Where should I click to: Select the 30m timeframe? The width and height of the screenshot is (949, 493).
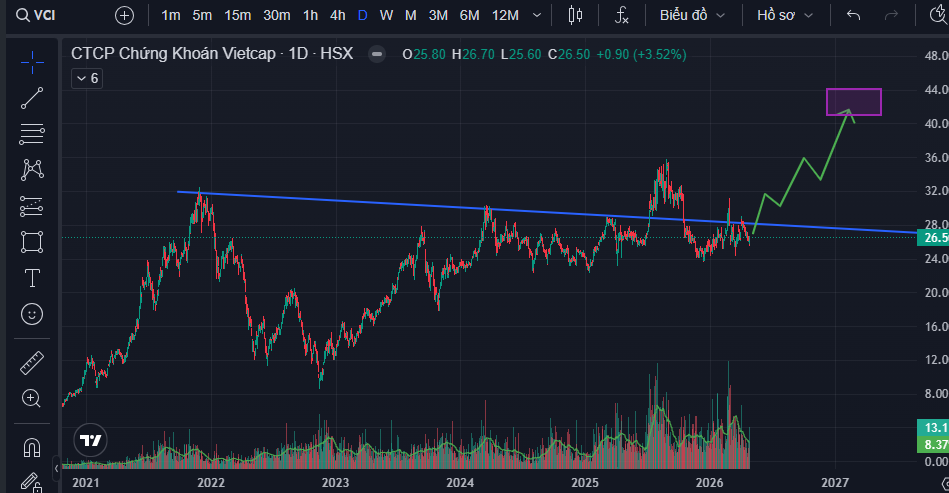click(277, 15)
